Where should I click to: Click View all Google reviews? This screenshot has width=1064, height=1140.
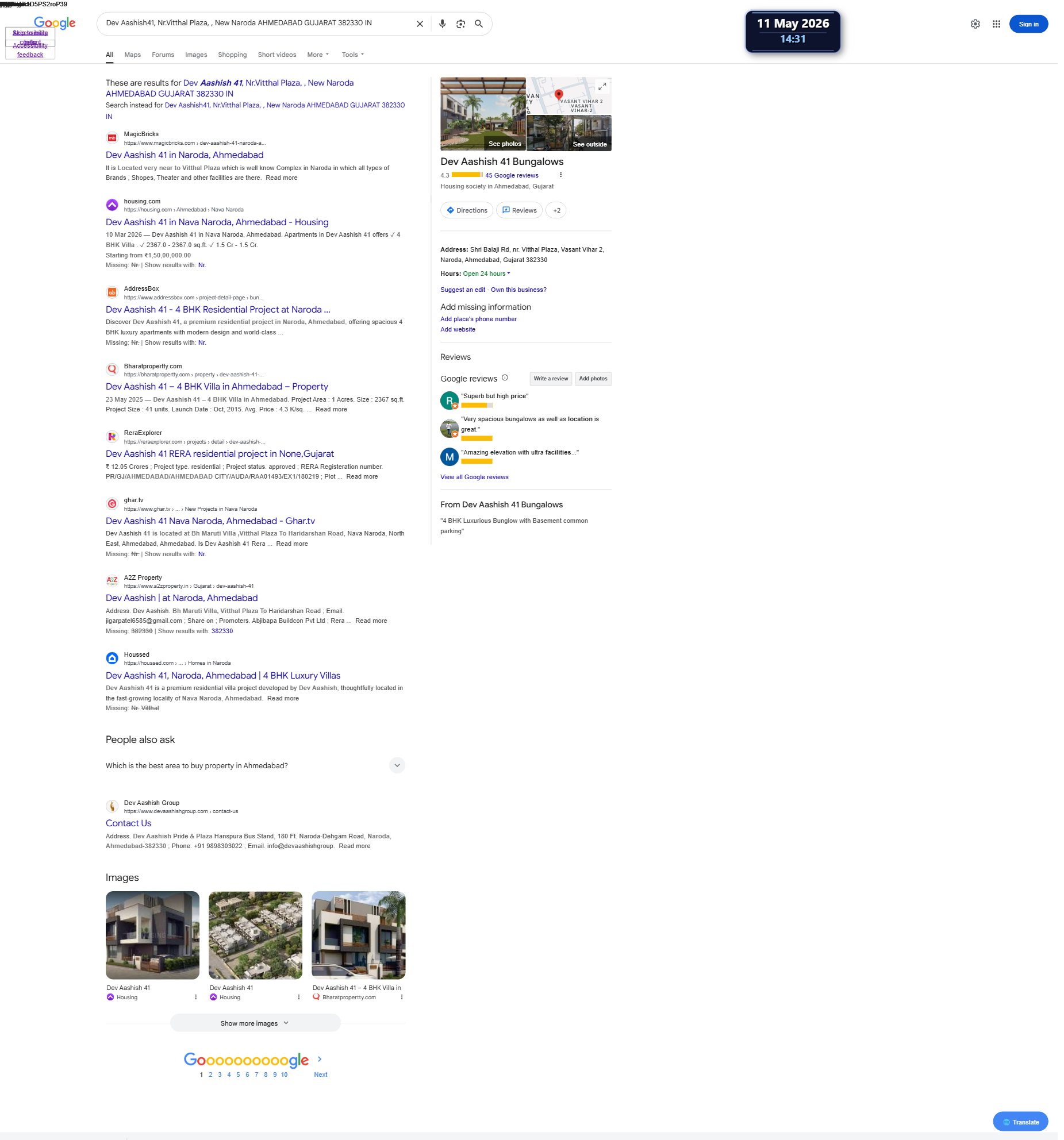click(x=474, y=477)
